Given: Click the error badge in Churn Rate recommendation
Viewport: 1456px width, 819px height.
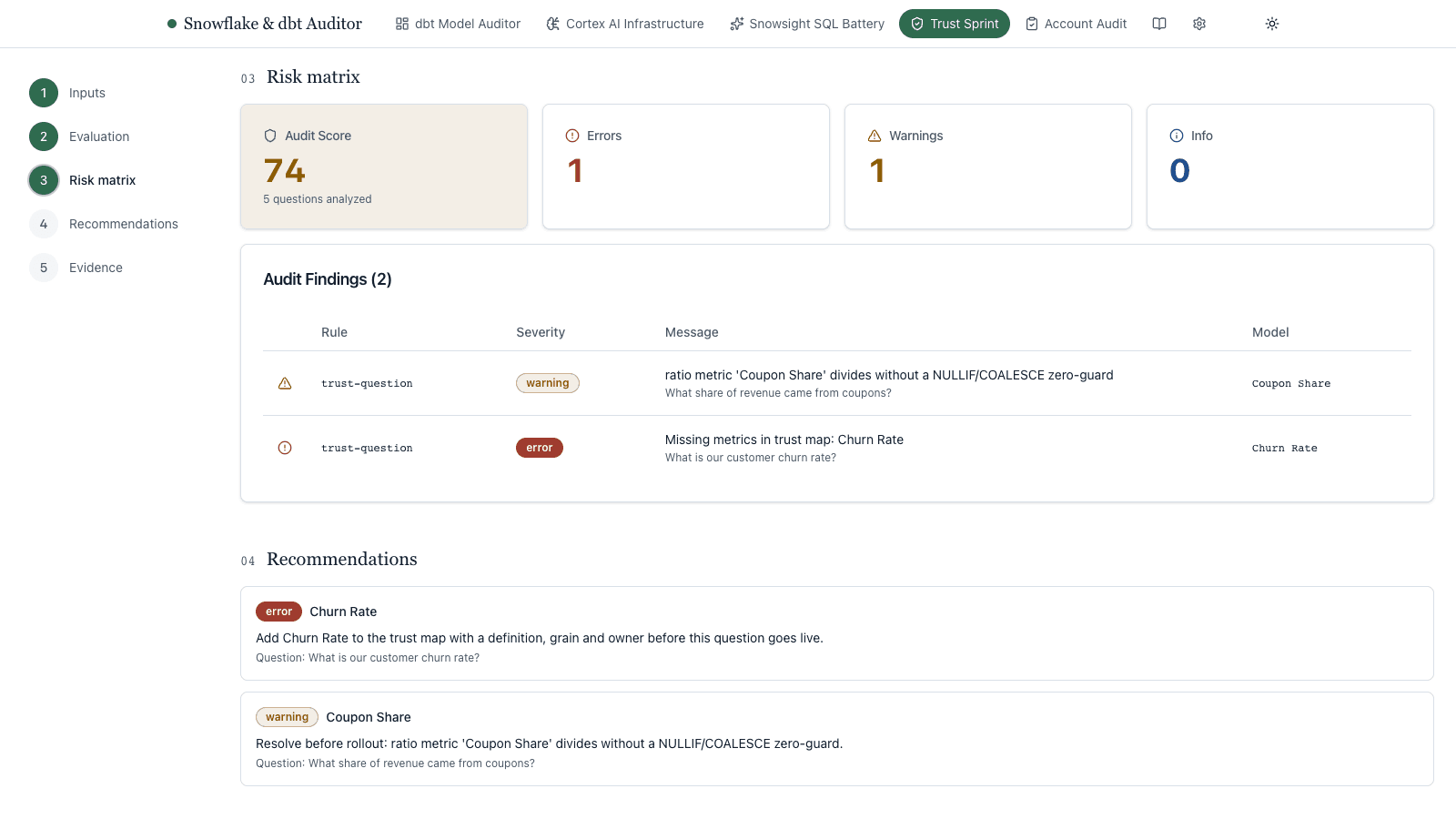Looking at the screenshot, I should click(x=279, y=612).
